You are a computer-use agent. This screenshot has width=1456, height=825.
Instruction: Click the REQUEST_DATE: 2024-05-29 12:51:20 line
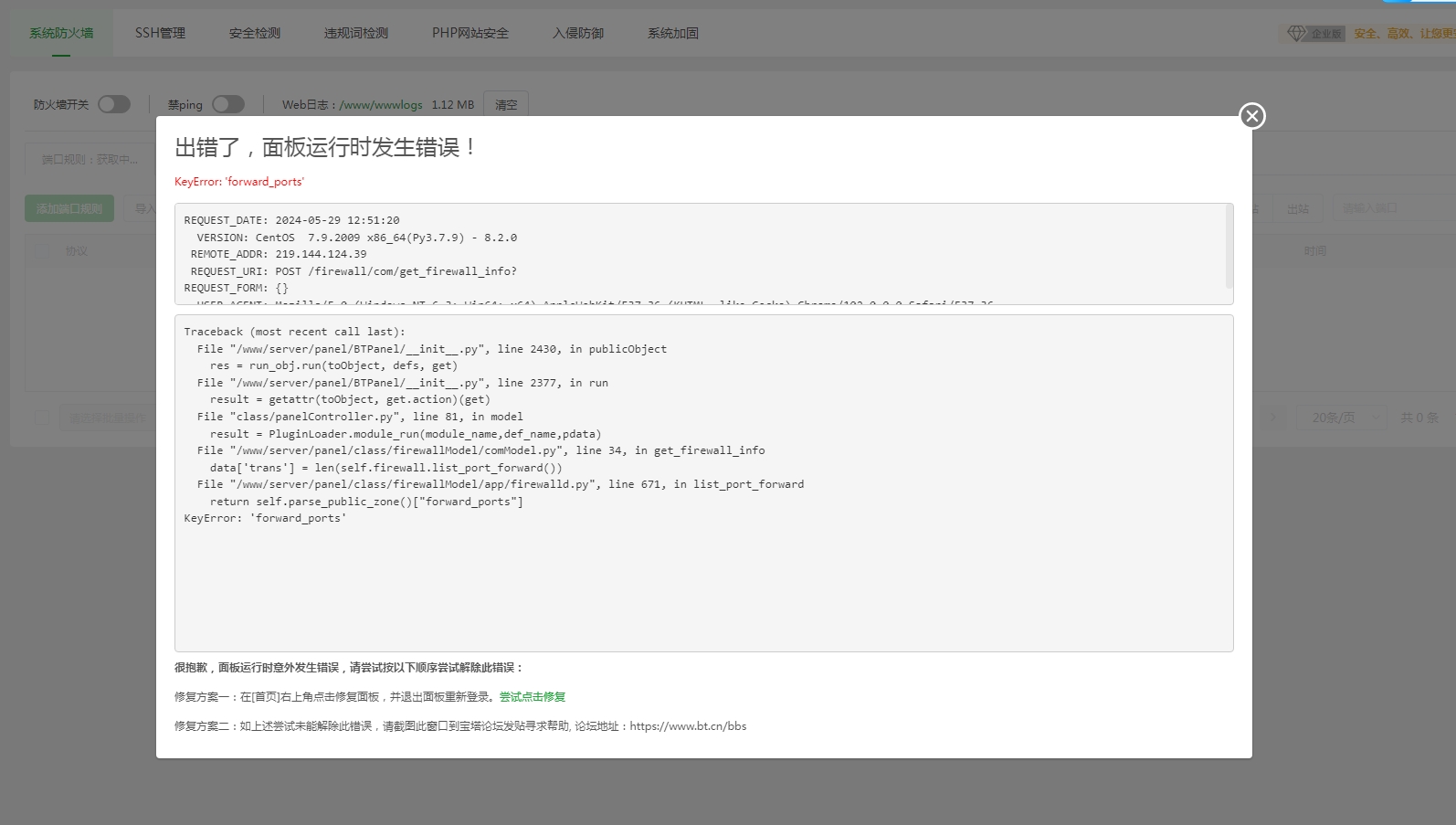pos(291,220)
